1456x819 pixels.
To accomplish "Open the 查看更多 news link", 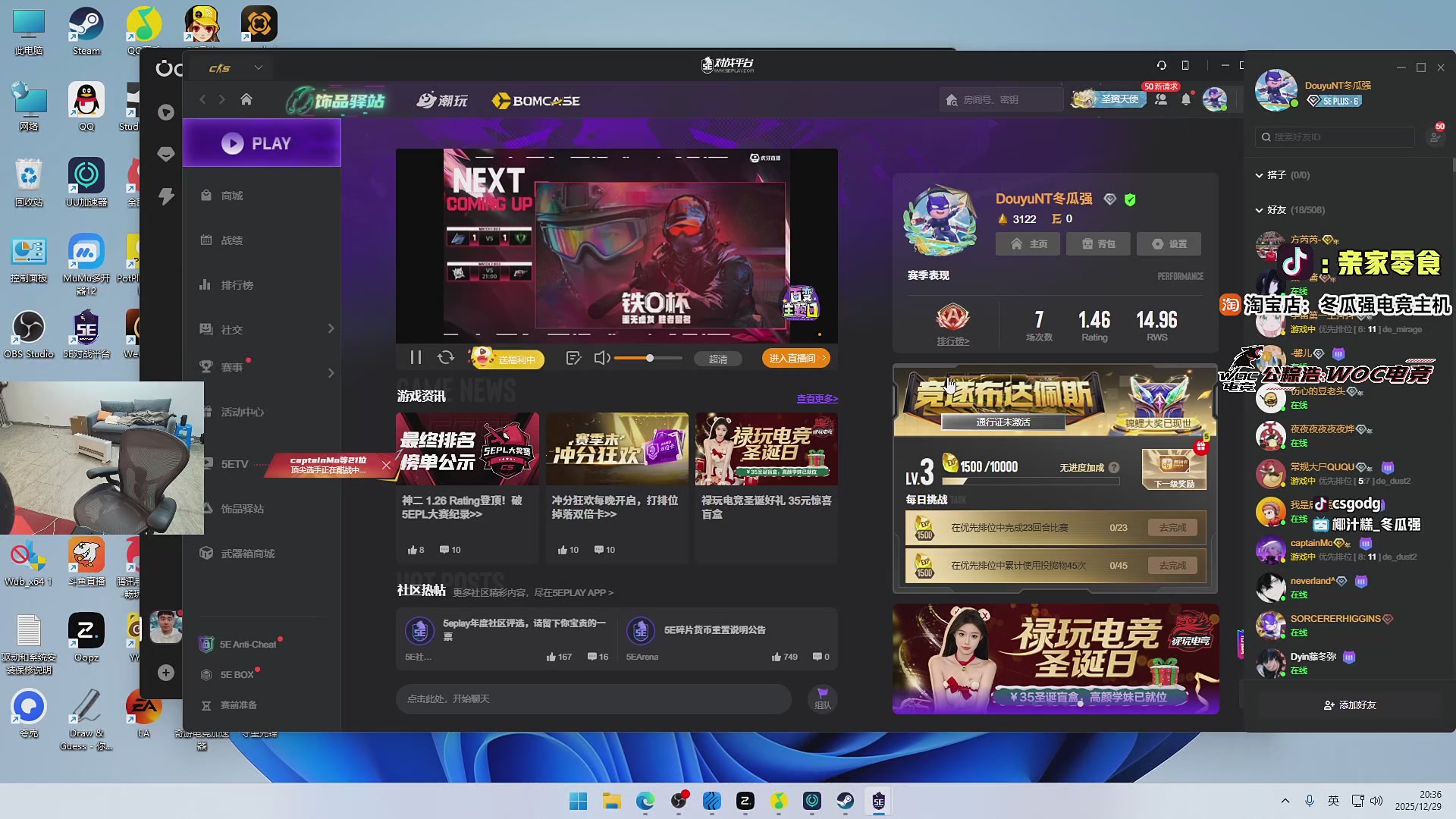I will point(817,398).
